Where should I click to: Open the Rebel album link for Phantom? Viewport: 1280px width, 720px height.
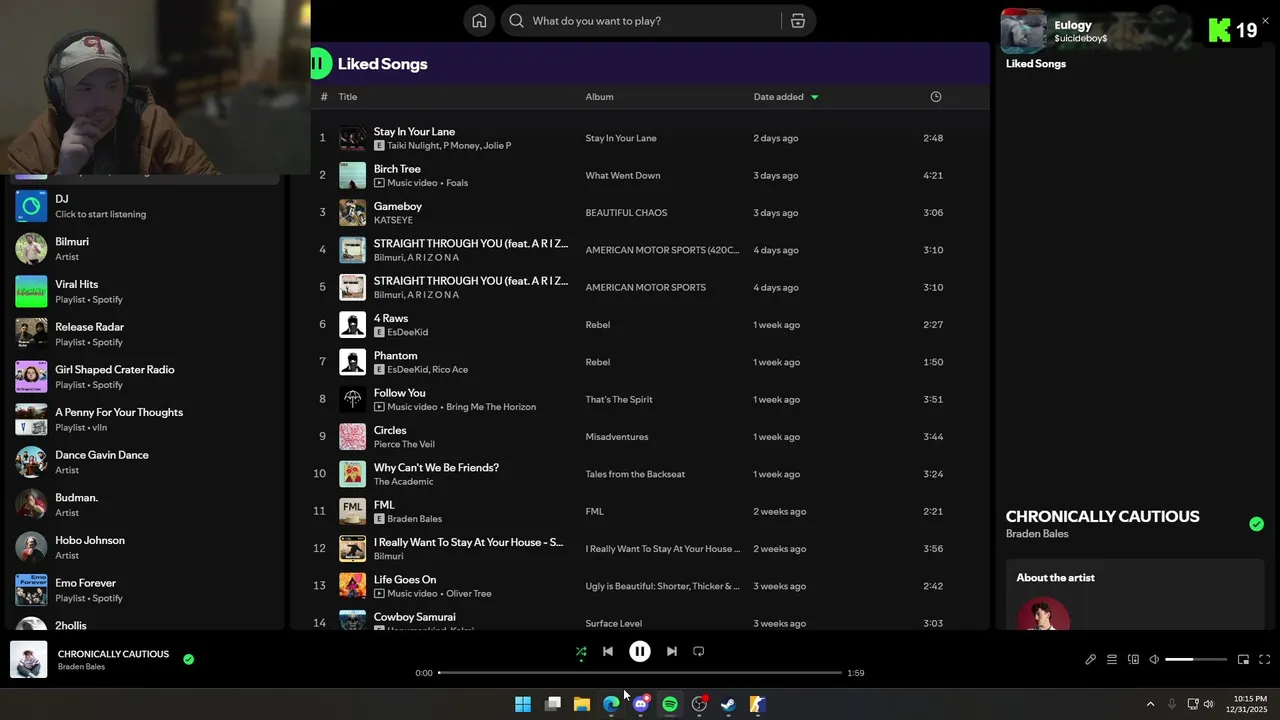coord(597,362)
